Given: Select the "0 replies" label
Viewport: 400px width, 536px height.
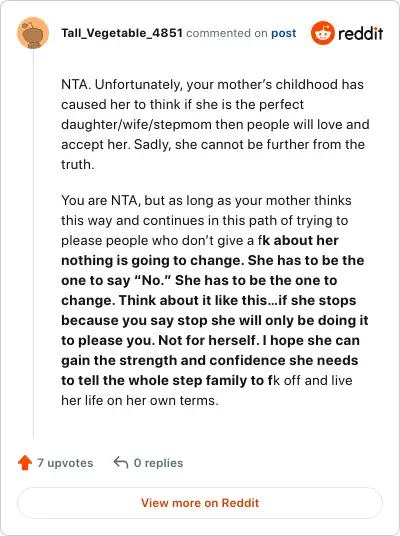Looking at the screenshot, I should (x=158, y=463).
